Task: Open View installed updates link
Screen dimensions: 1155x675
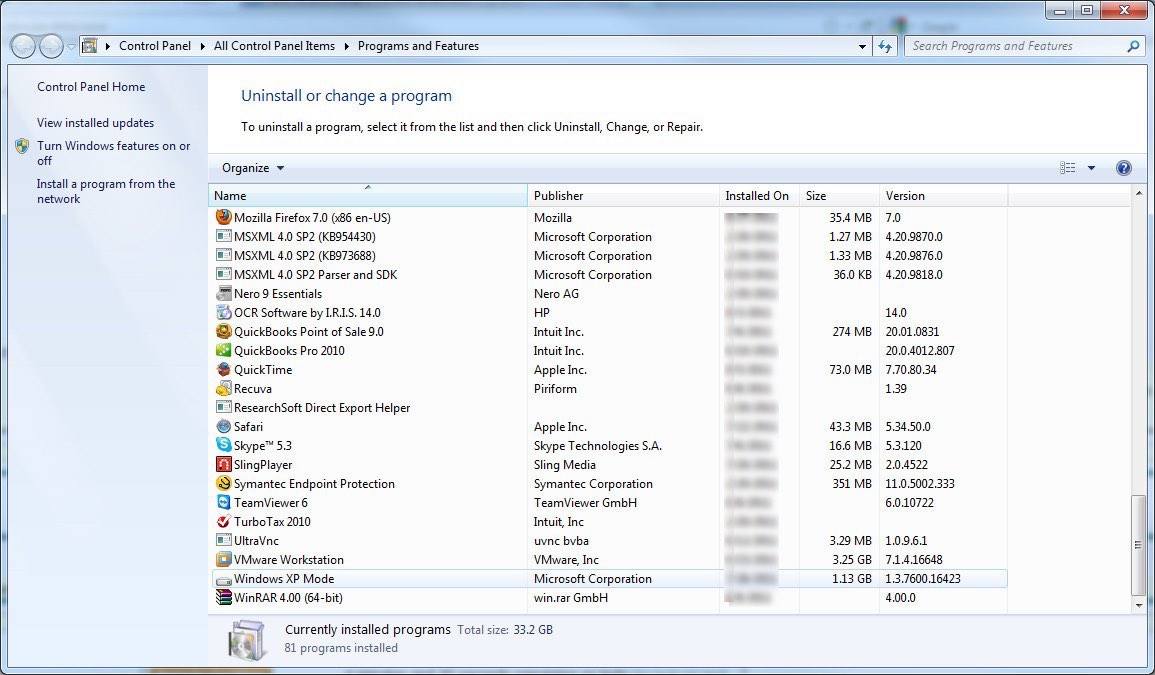Action: coord(96,123)
